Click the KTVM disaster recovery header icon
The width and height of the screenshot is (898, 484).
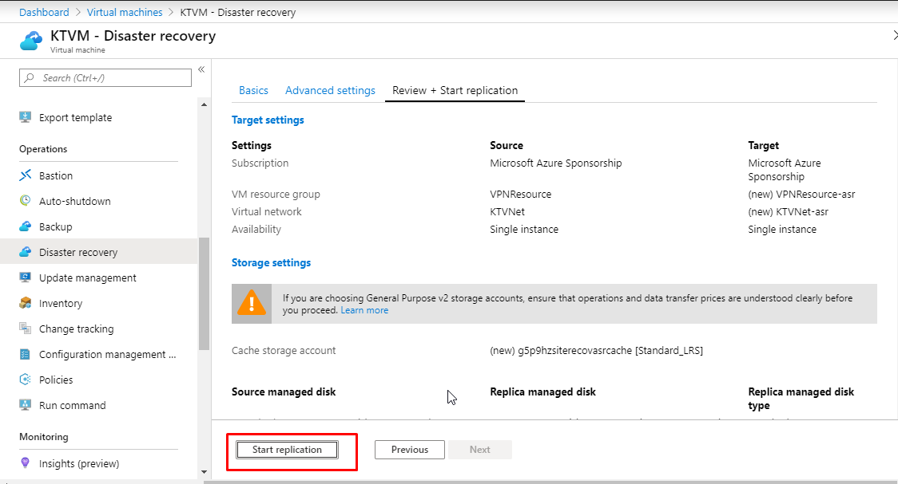pyautogui.click(x=31, y=41)
